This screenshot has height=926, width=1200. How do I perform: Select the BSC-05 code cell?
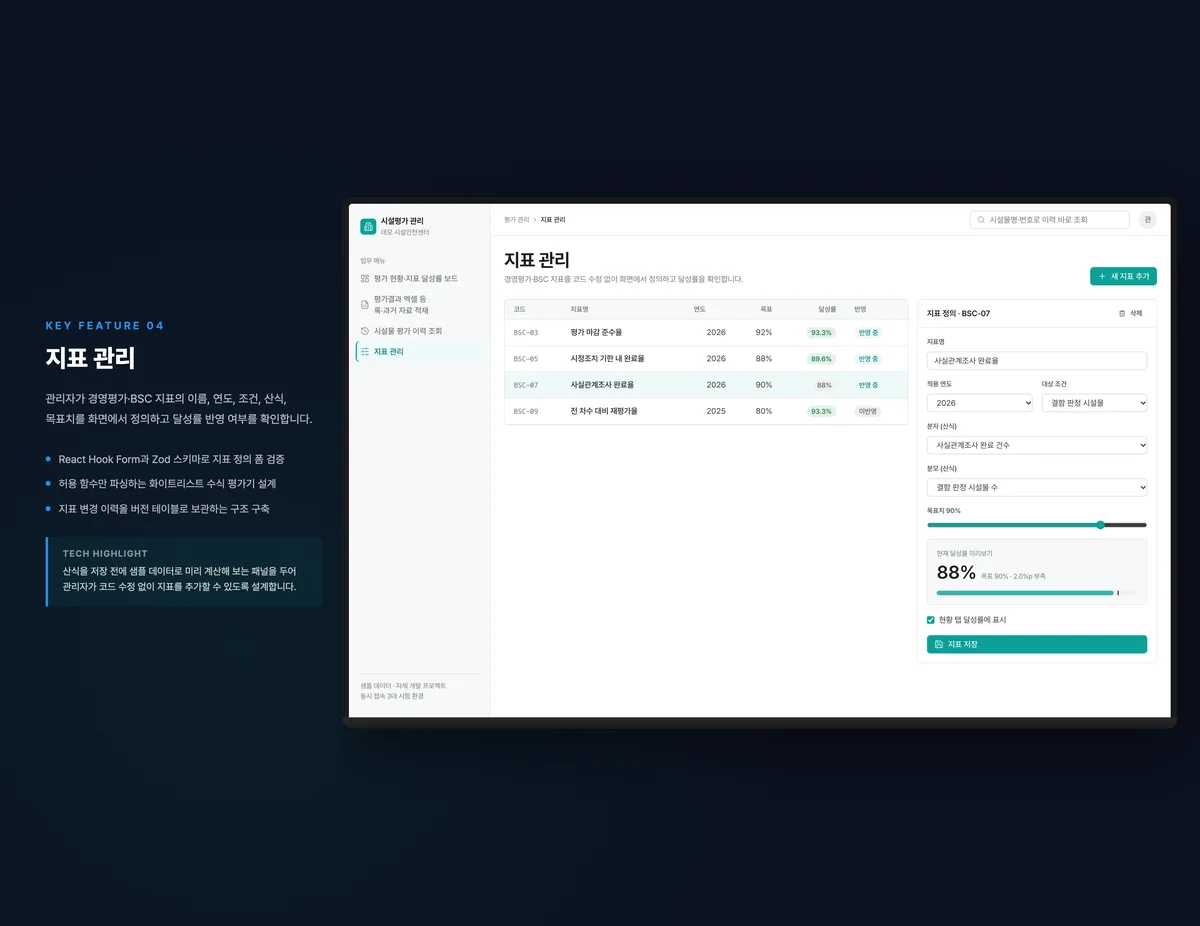[x=526, y=359]
